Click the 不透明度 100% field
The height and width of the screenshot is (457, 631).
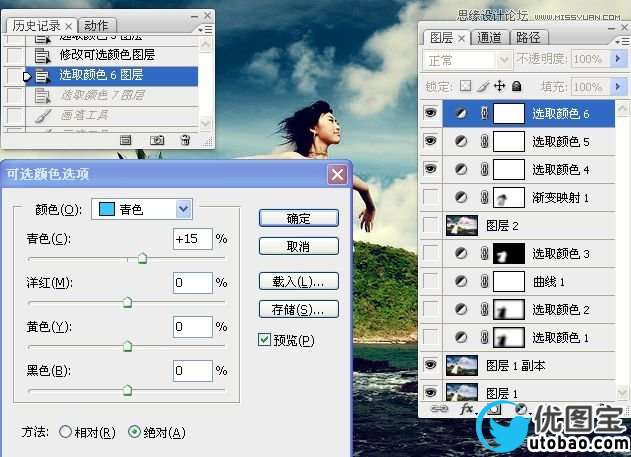[x=590, y=59]
